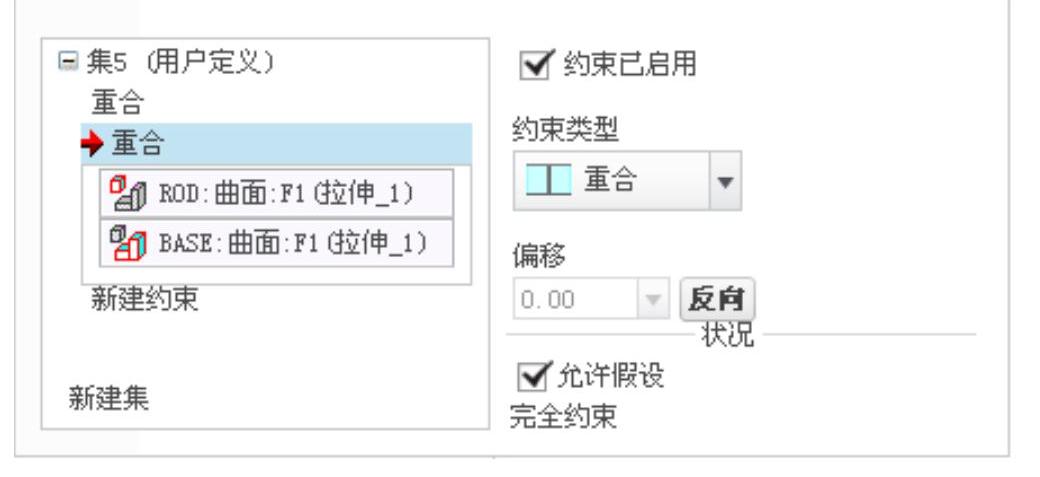Image resolution: width=1040 pixels, height=477 pixels.
Task: Select the first 重合 constraint in list
Action: [x=117, y=103]
